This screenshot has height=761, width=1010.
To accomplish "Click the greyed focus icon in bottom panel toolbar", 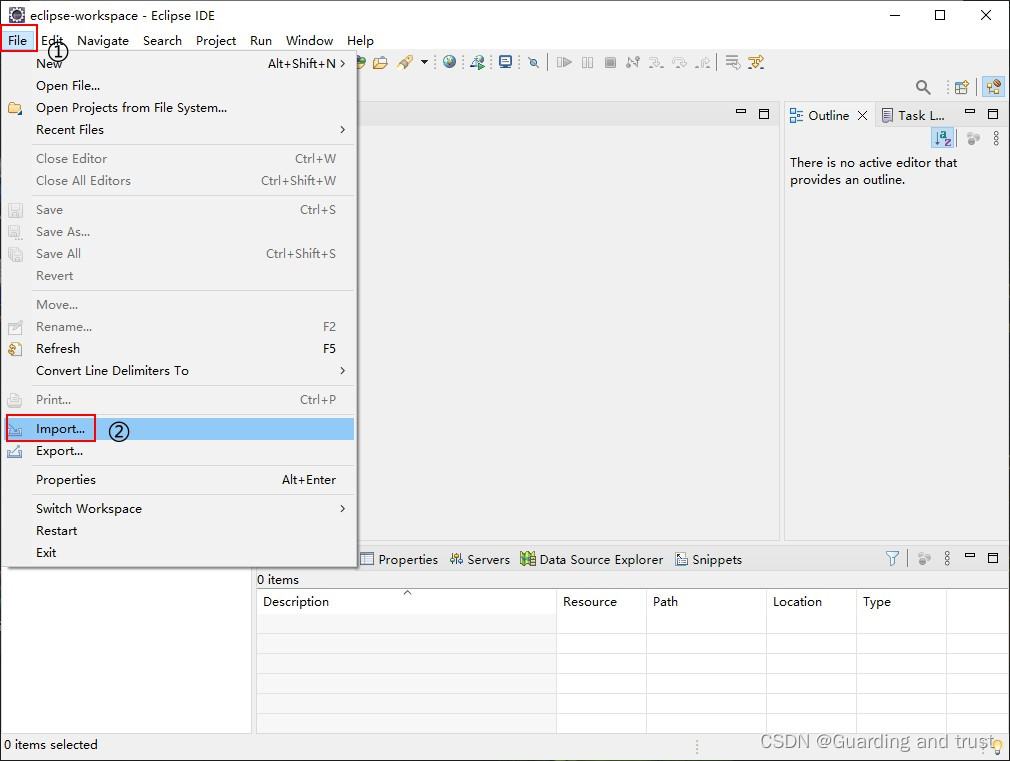I will [924, 559].
